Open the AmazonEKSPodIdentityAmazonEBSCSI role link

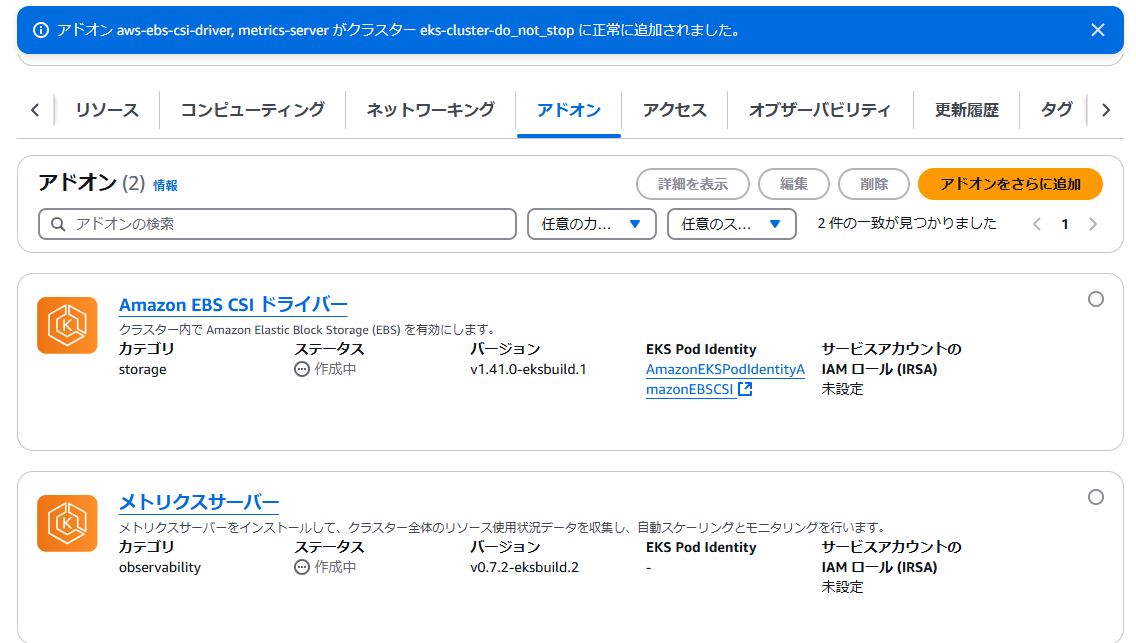[725, 379]
